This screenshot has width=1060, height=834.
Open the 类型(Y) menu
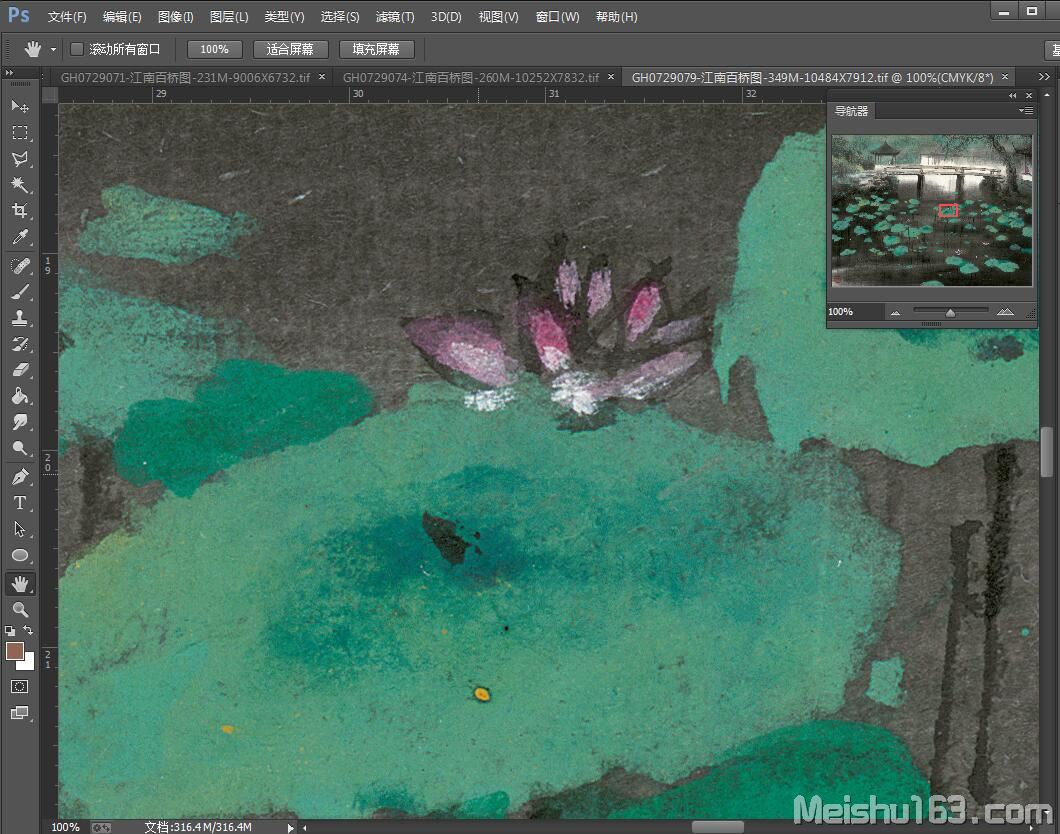tap(284, 17)
